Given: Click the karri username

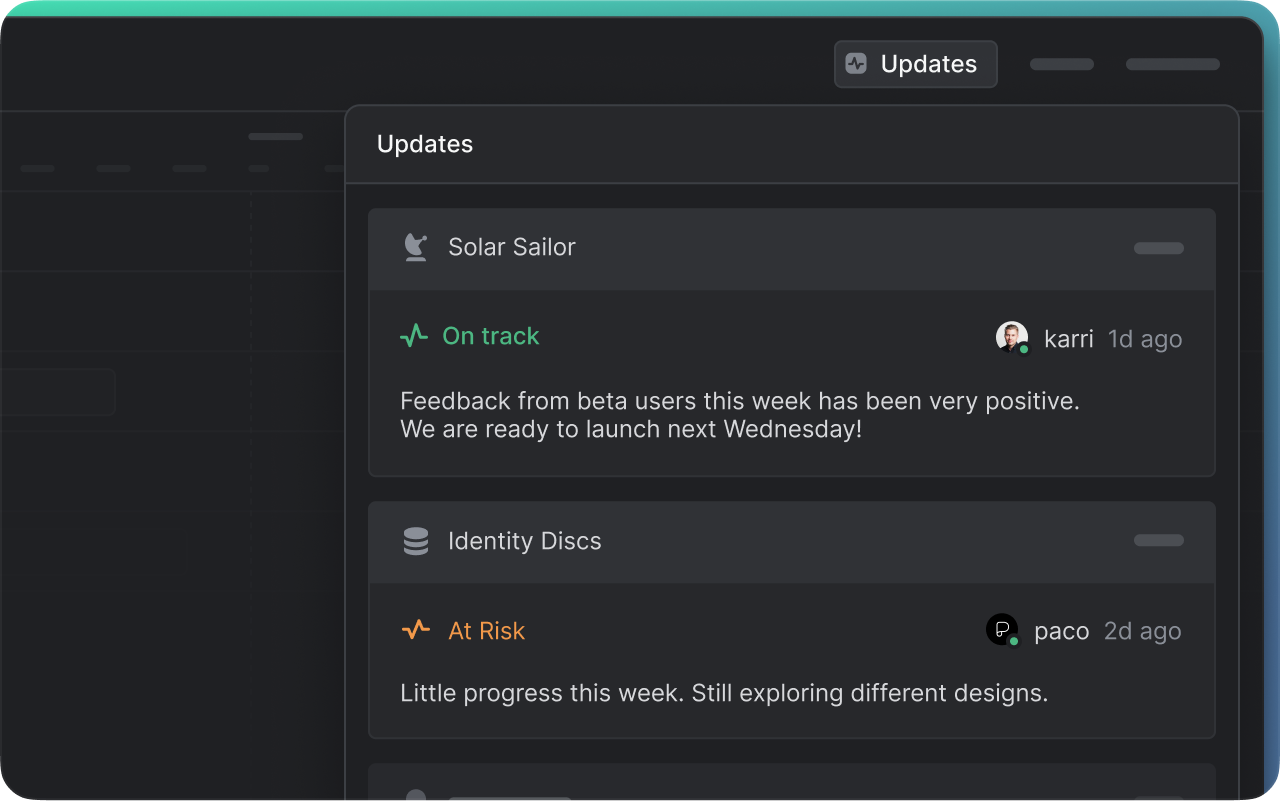Looking at the screenshot, I should click(1068, 339).
